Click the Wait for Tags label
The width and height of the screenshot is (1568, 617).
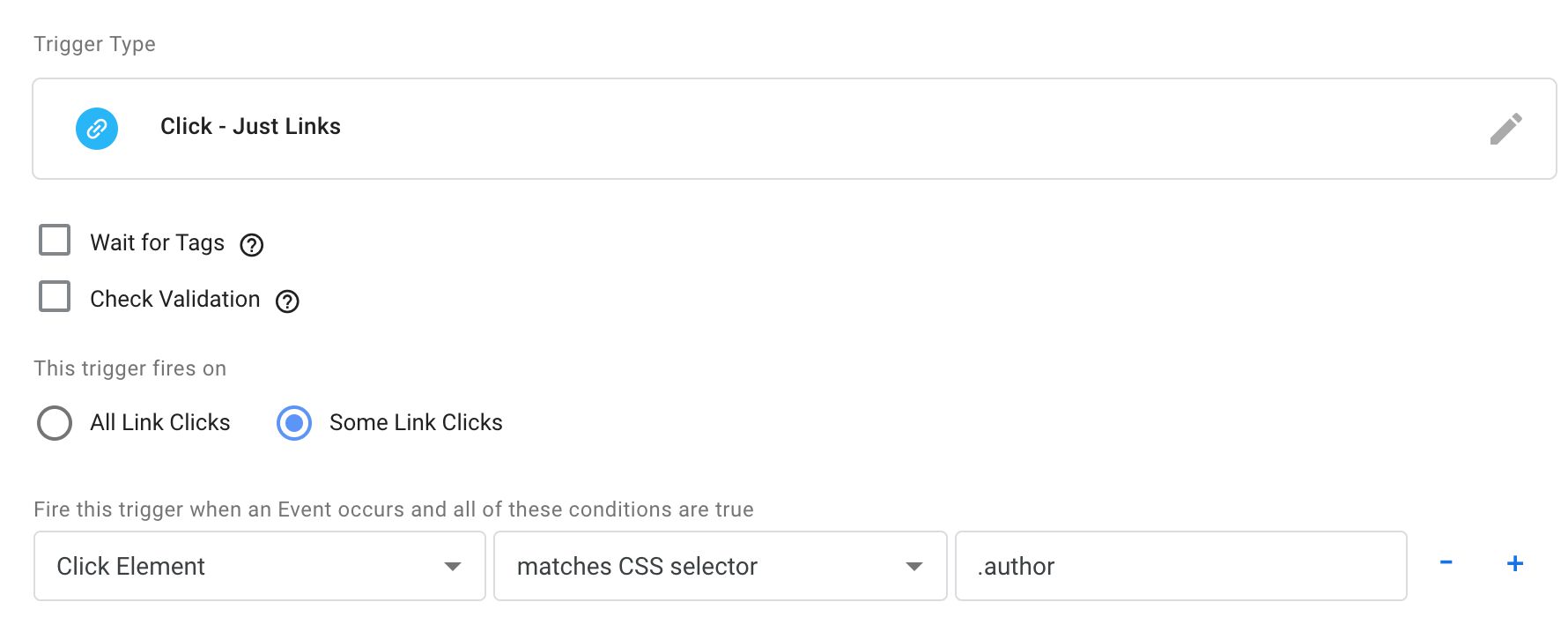pyautogui.click(x=158, y=242)
